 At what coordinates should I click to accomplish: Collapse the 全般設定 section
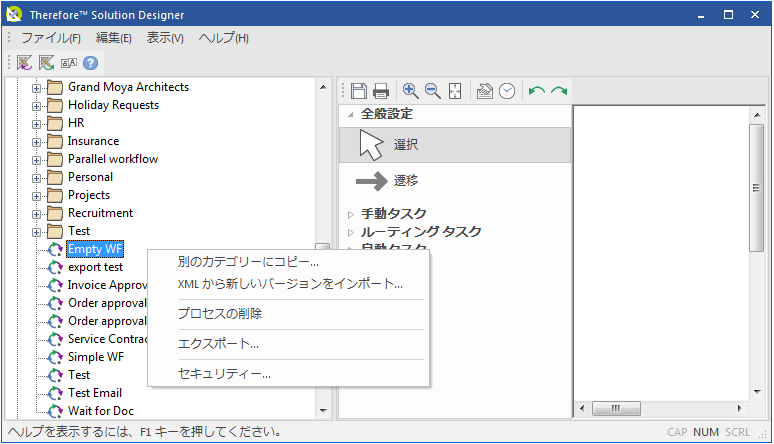click(x=350, y=115)
